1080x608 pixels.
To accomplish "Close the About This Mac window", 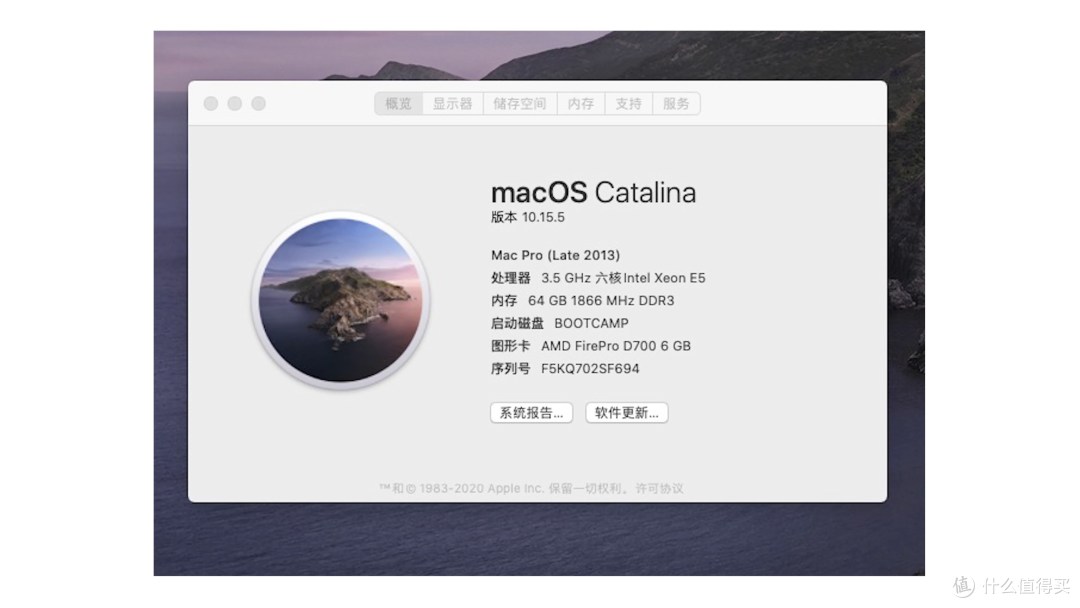I will tap(211, 103).
